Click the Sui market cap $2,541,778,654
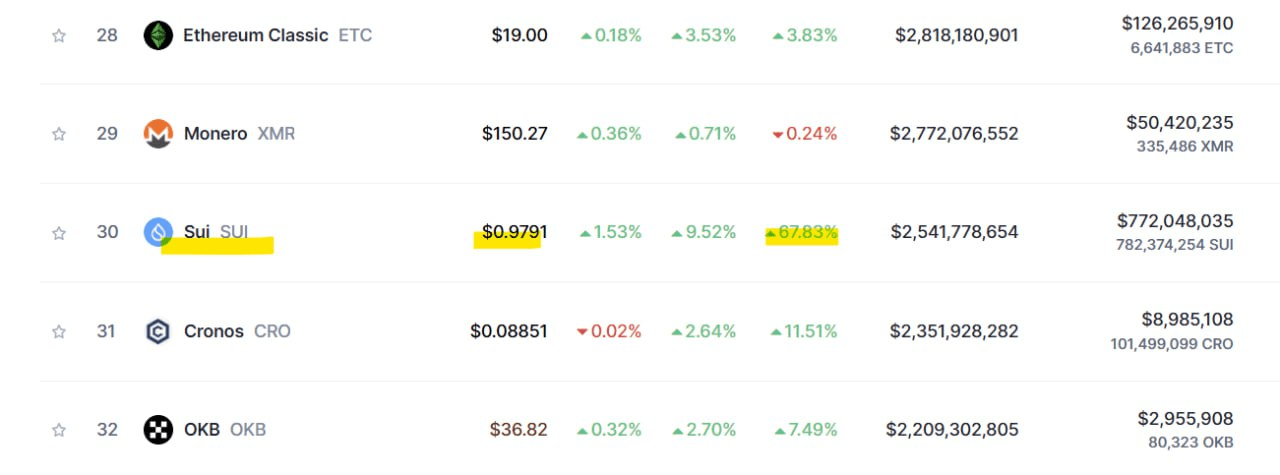The image size is (1280, 475). click(955, 232)
